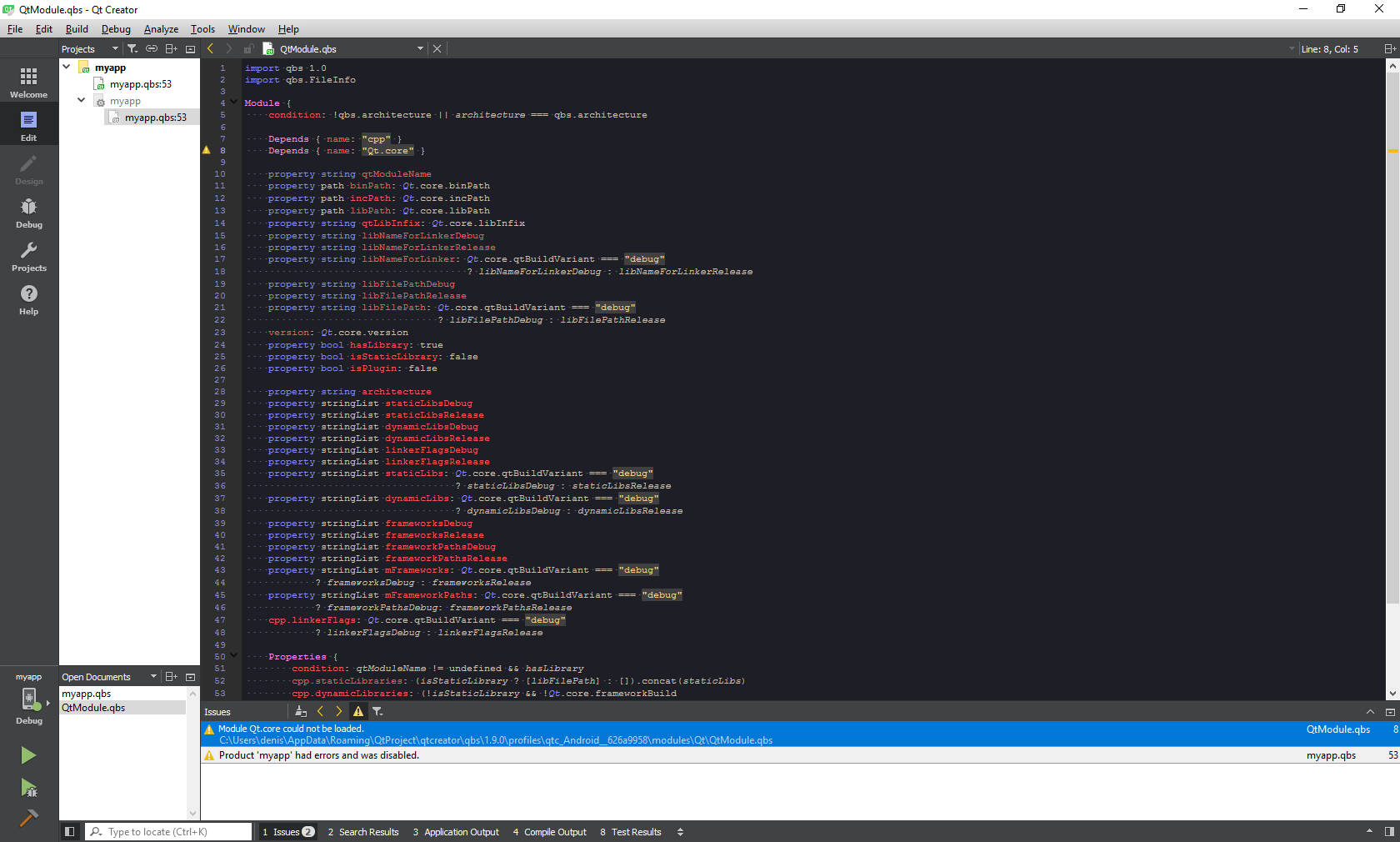Start debugging with the play-bug button
Viewport: 1400px width, 842px height.
(x=28, y=788)
